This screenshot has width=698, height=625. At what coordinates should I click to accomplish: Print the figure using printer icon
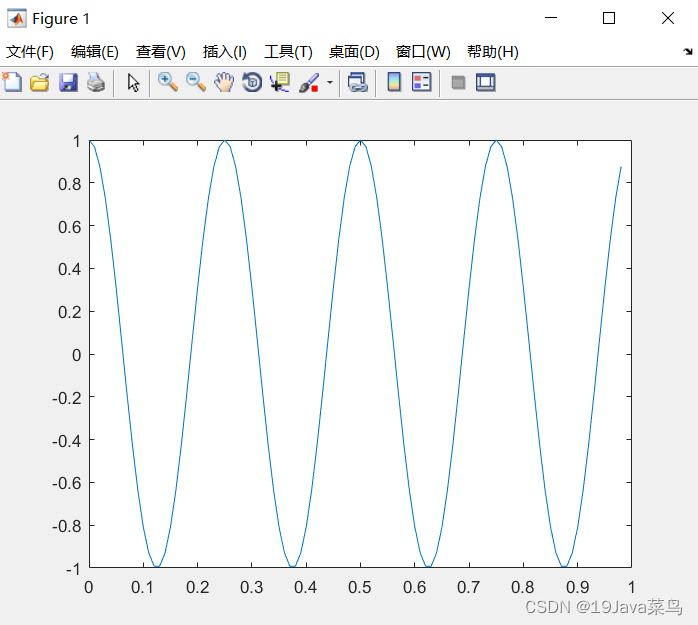(x=96, y=82)
